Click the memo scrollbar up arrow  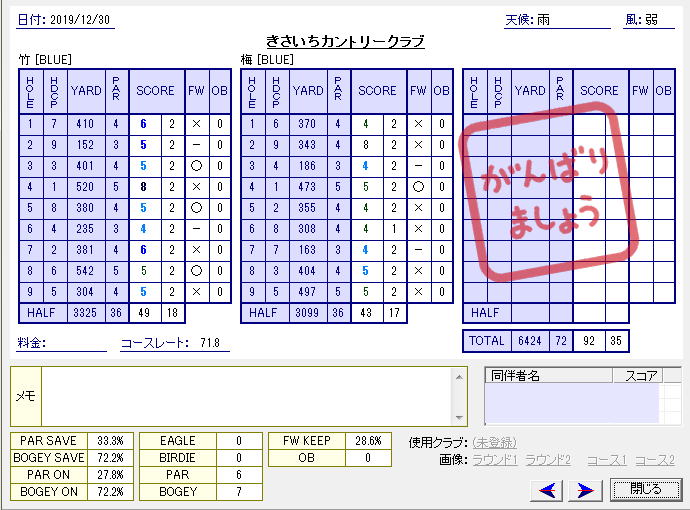[459, 375]
